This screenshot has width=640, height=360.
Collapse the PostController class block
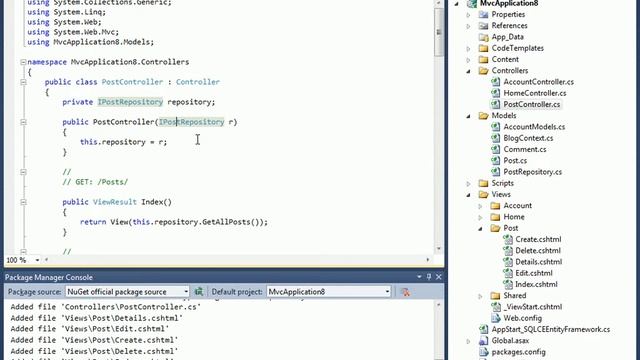pos(23,82)
